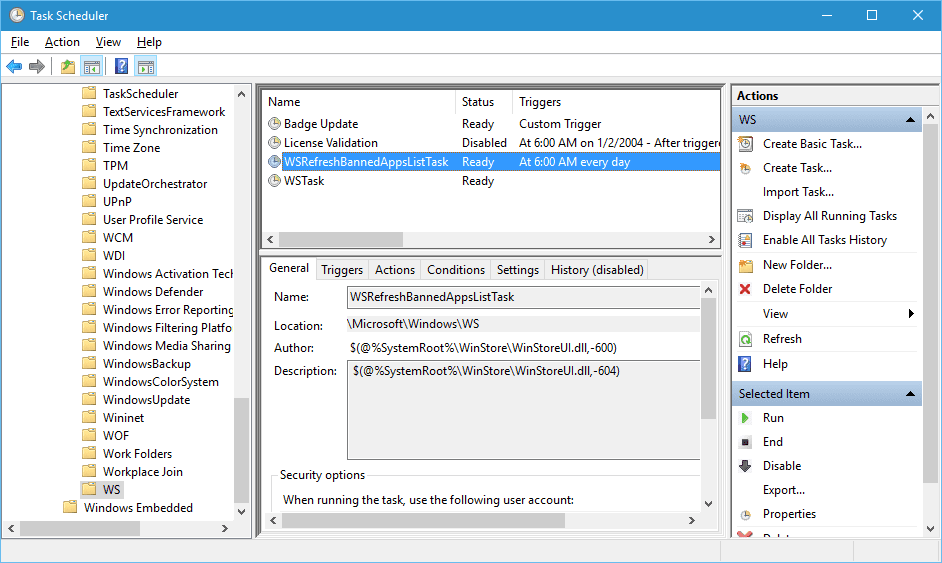Click the clock icon beside License Validation
This screenshot has width=942, height=563.
(275, 143)
